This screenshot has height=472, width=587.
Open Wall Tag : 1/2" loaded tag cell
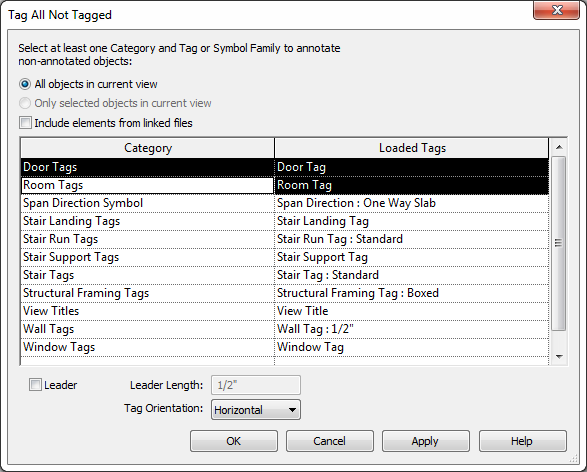(411, 329)
